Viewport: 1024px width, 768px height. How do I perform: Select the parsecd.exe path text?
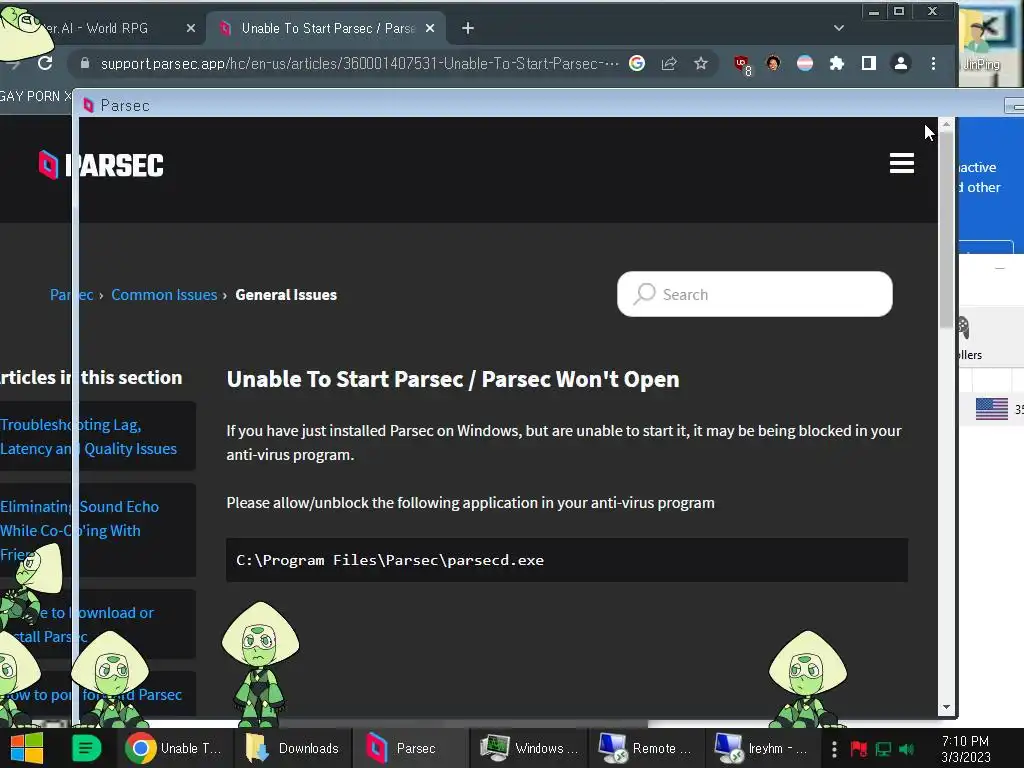click(x=390, y=560)
